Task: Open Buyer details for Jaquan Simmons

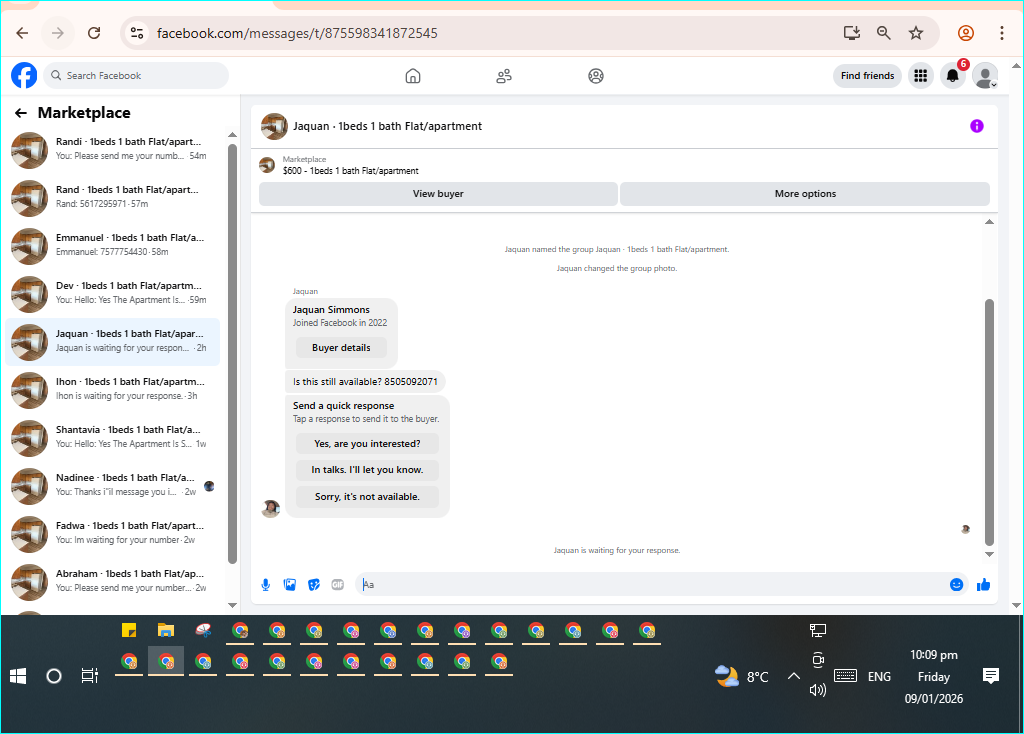Action: tap(341, 347)
